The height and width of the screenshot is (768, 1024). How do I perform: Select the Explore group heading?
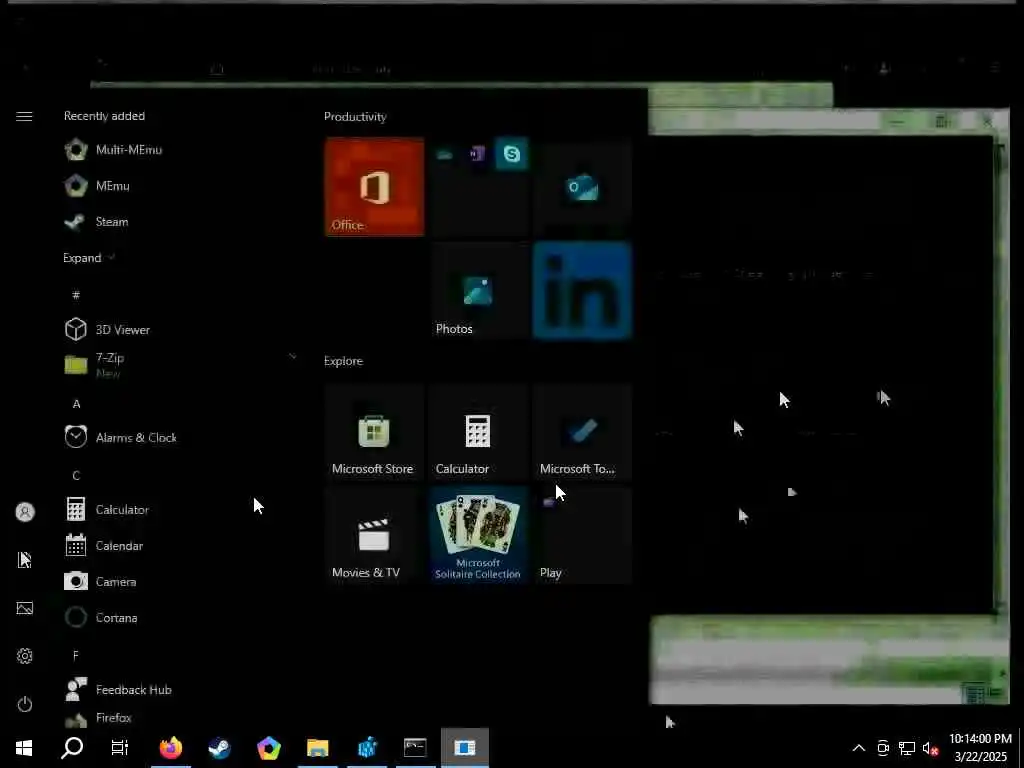point(344,361)
